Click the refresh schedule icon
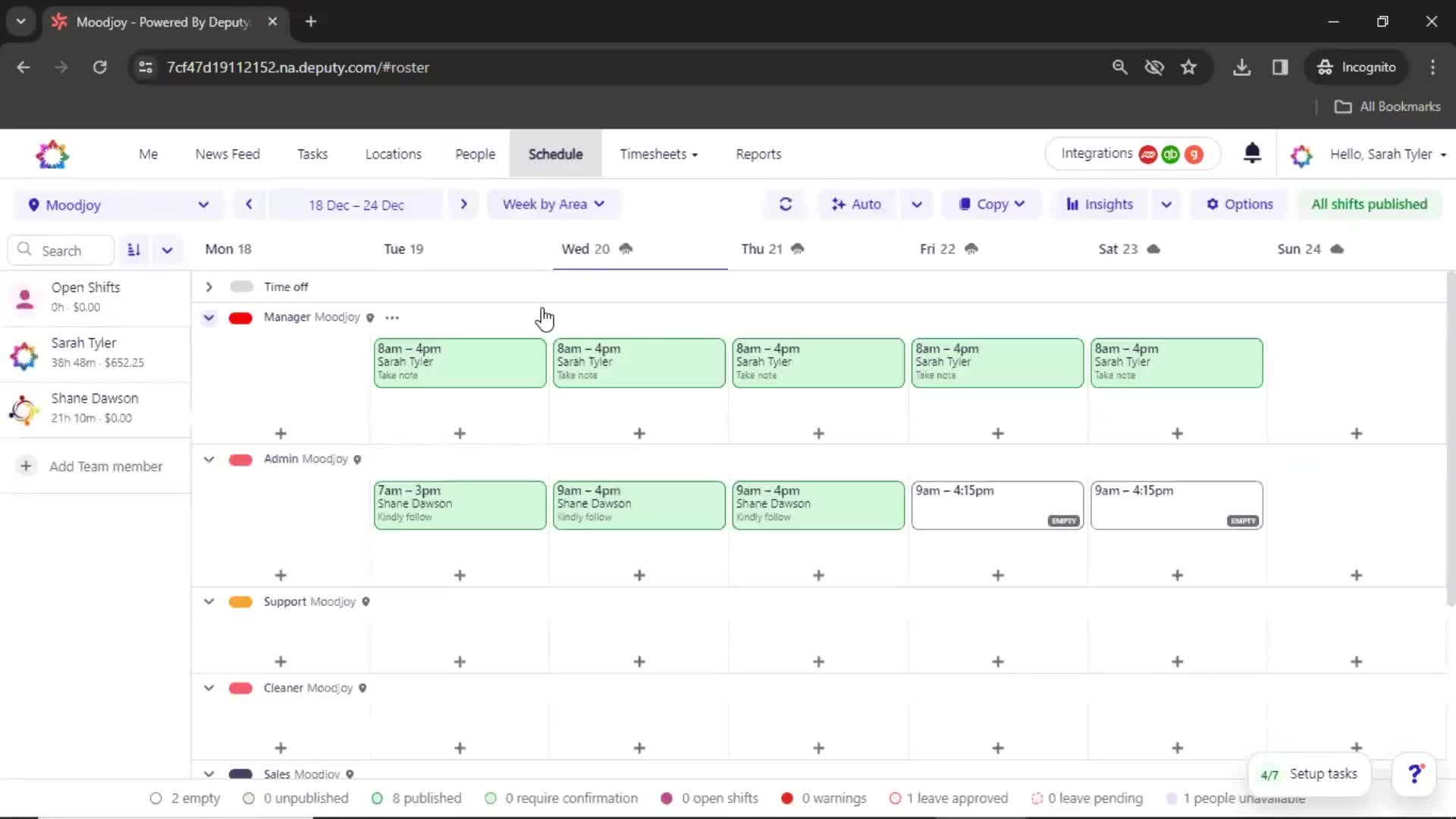This screenshot has height=819, width=1456. click(x=786, y=204)
